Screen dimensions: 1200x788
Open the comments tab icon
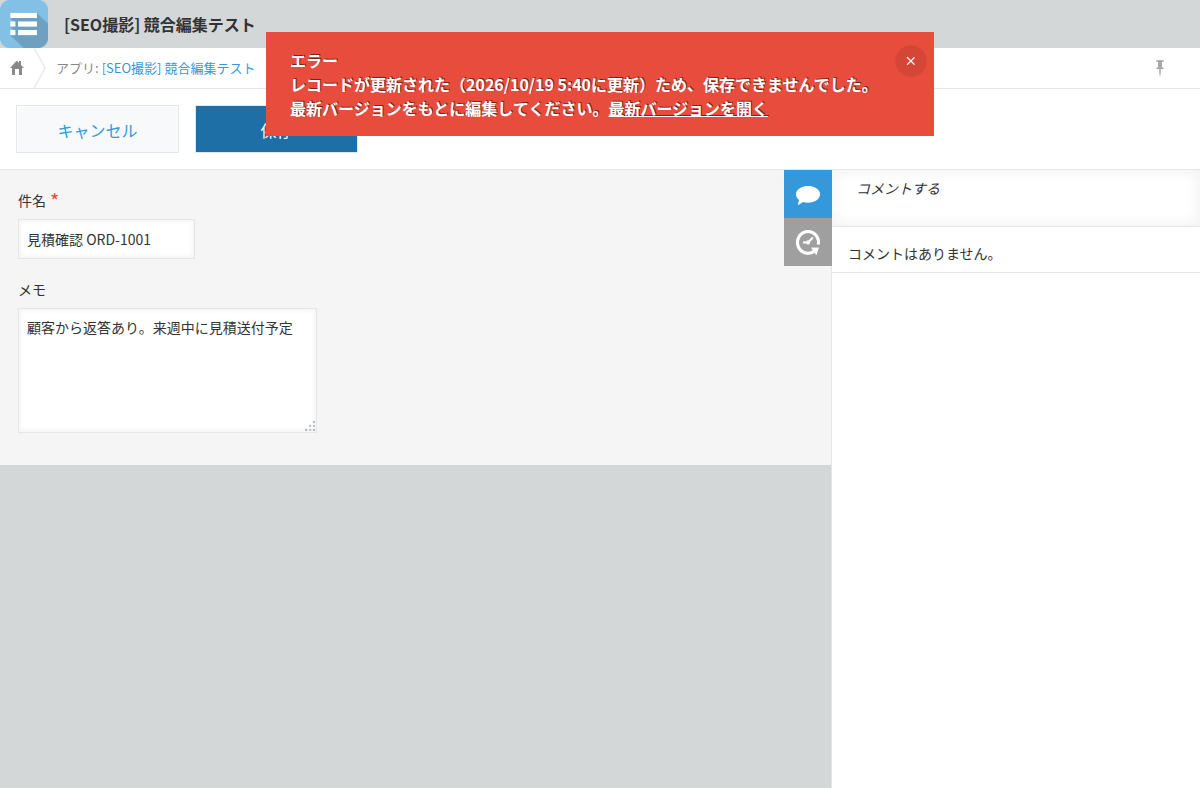(808, 194)
